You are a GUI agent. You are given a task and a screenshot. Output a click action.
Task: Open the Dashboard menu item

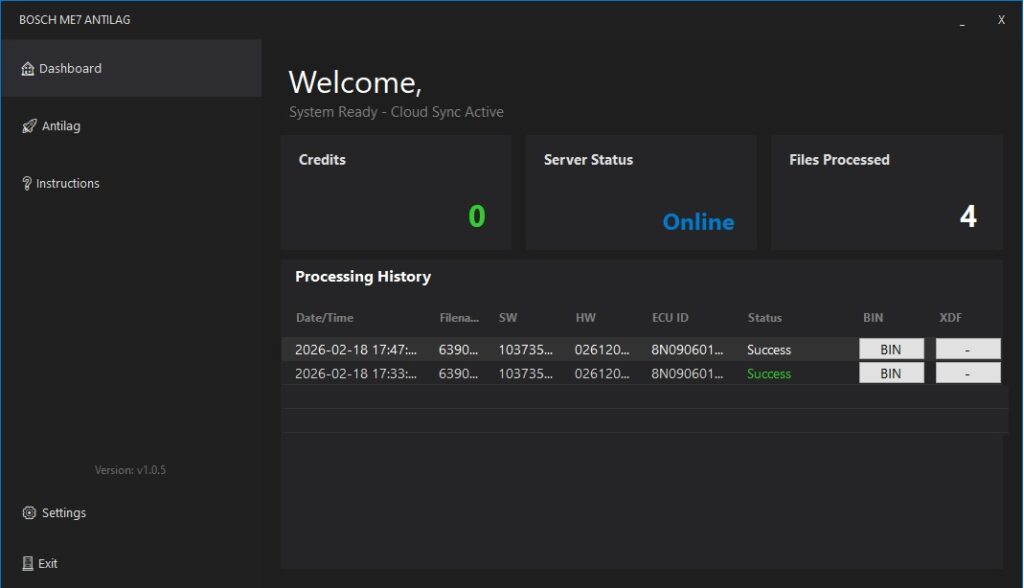(x=131, y=68)
